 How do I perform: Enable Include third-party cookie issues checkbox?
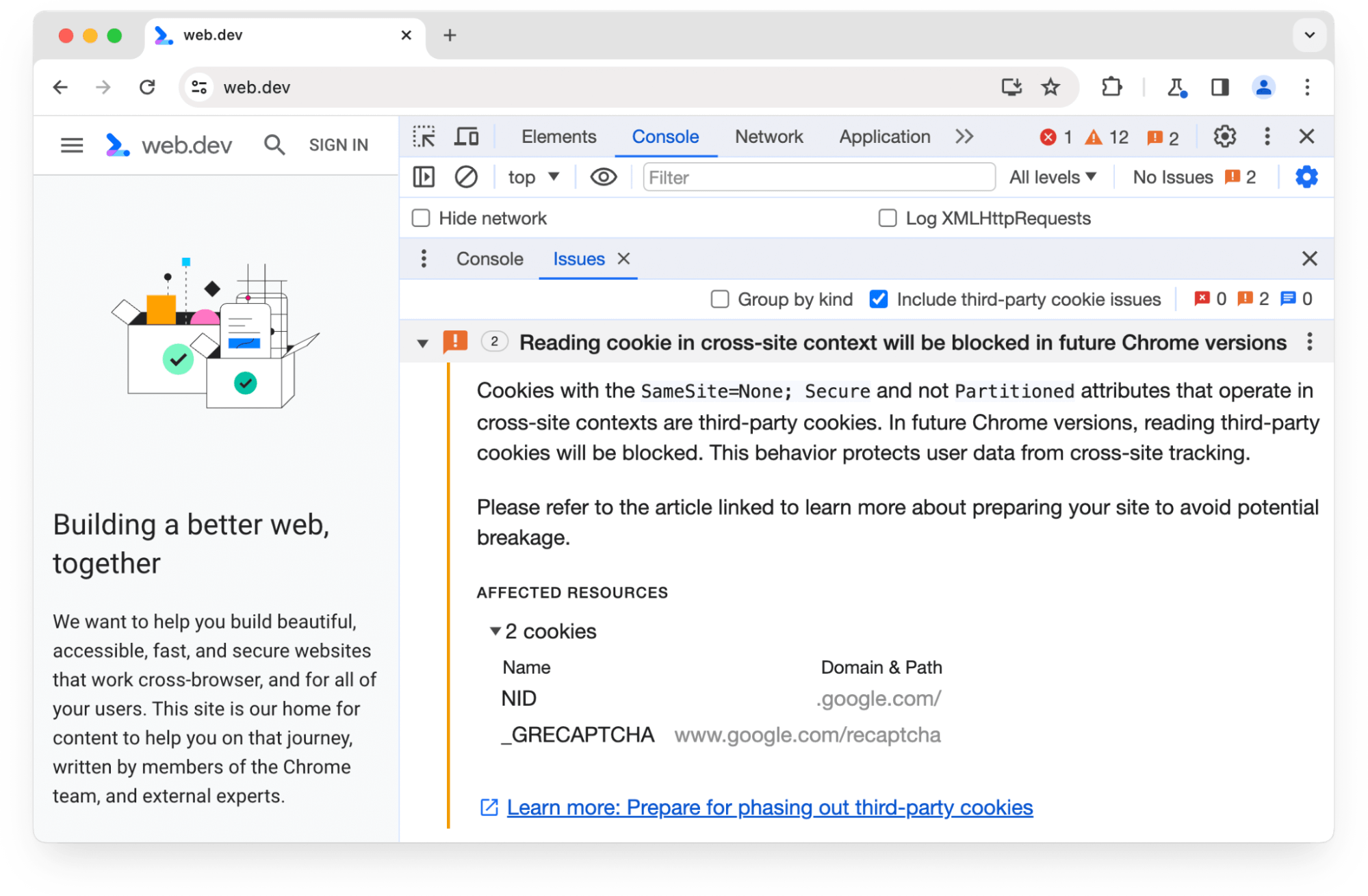click(x=878, y=299)
